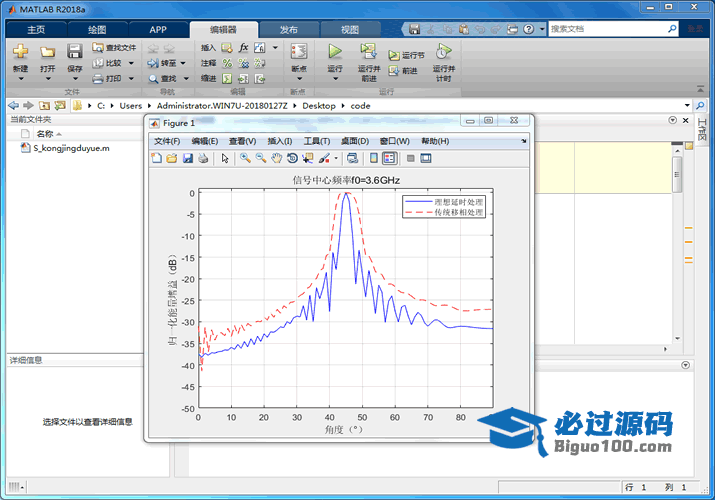Viewport: 715px width, 500px height.
Task: Open the Run (运行) dropdown arrow
Action: coord(335,78)
